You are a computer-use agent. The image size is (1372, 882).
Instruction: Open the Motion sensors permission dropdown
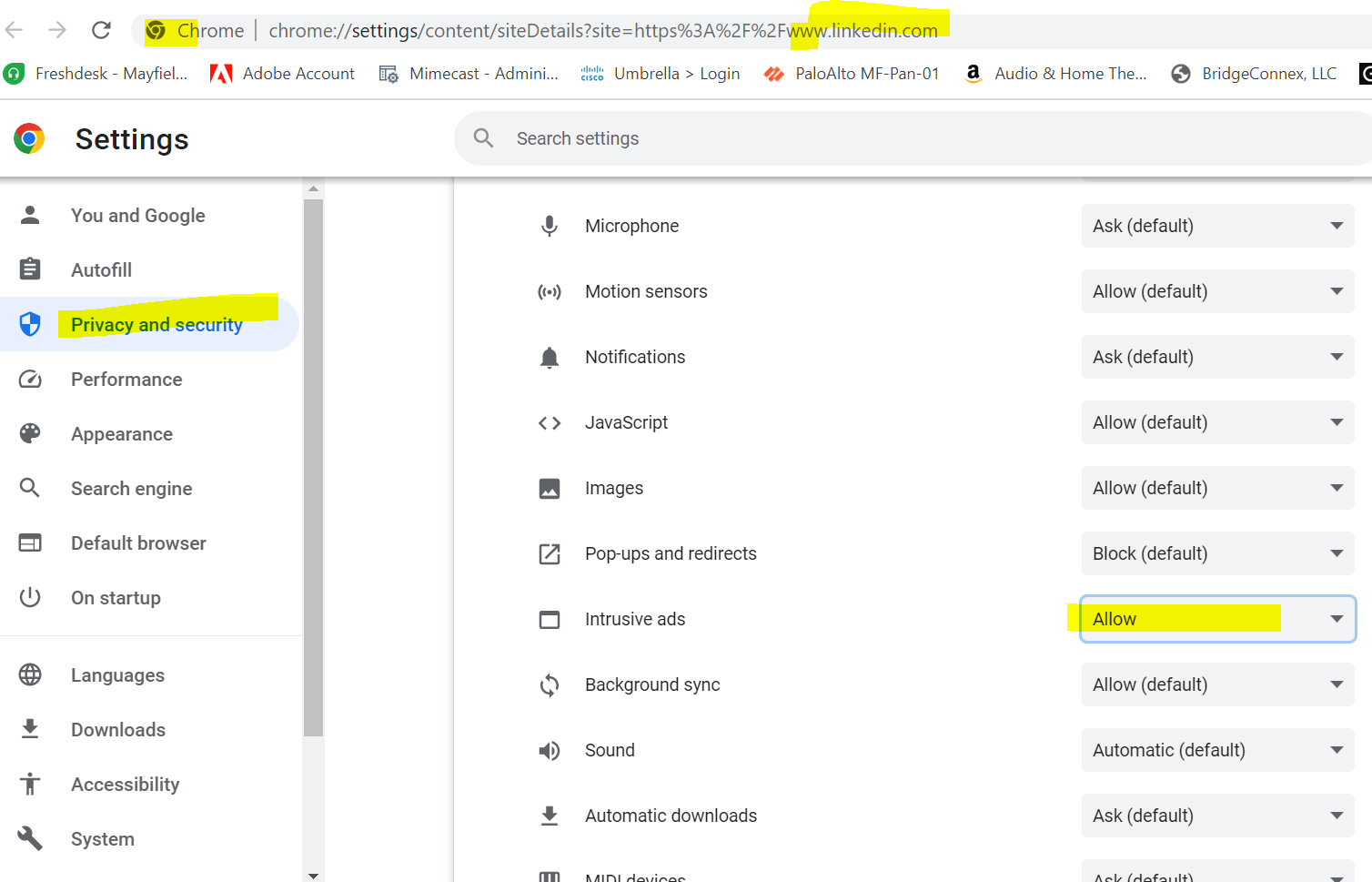coord(1218,291)
